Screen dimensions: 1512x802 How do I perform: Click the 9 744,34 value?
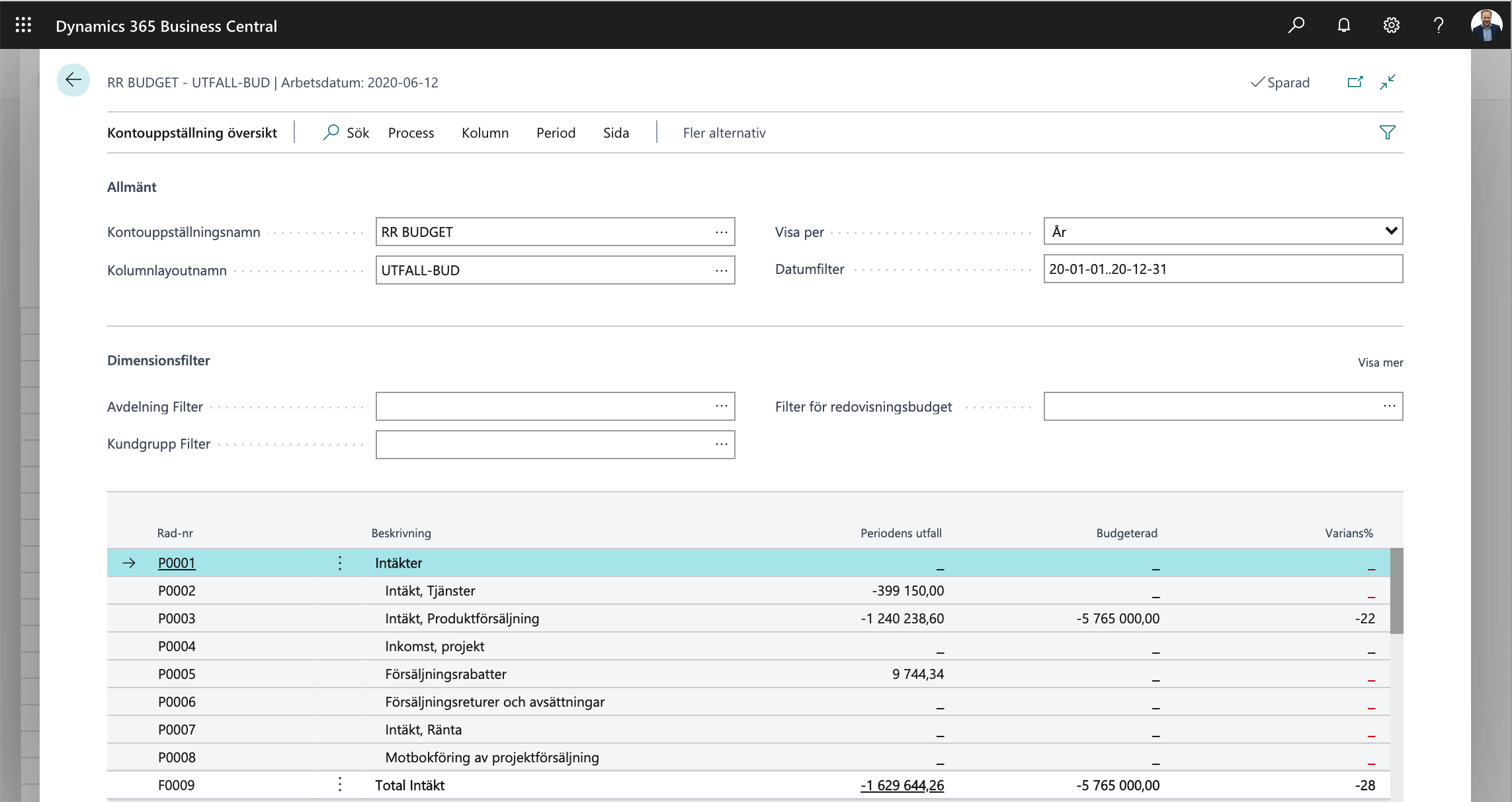coord(918,674)
